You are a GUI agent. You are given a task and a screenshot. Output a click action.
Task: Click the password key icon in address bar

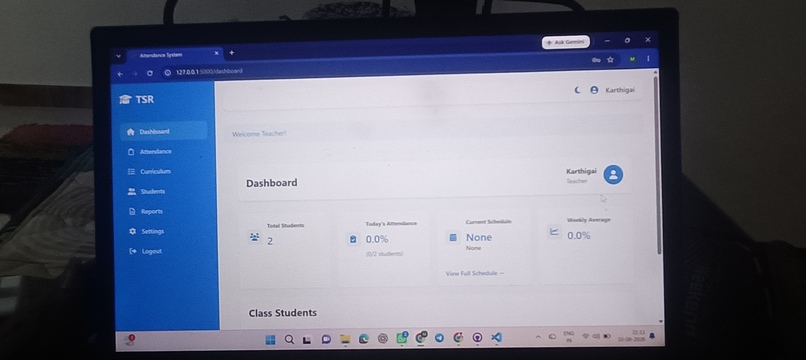(596, 60)
